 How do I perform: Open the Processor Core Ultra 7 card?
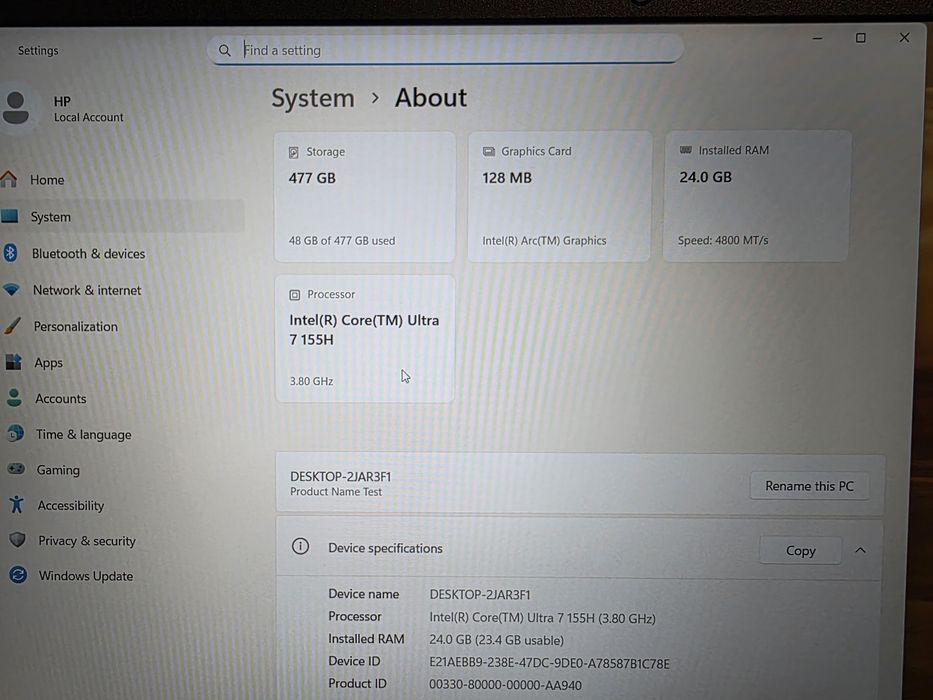point(365,338)
